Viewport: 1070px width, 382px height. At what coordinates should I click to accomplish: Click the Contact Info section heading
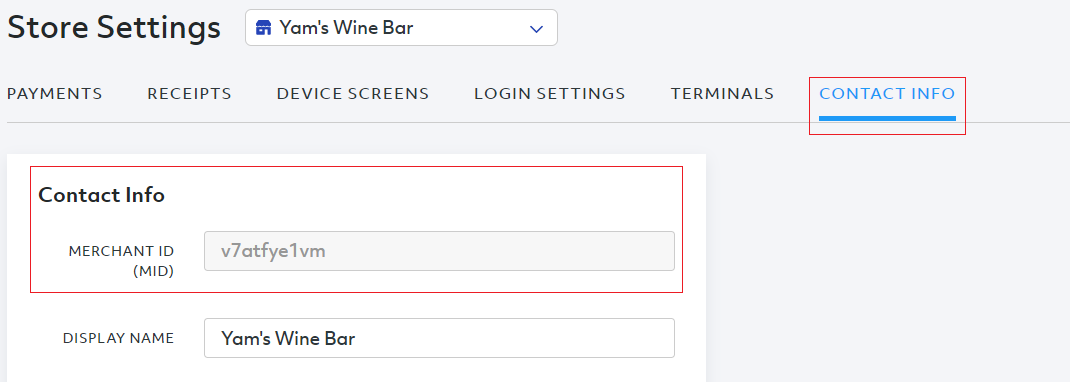pyautogui.click(x=102, y=195)
